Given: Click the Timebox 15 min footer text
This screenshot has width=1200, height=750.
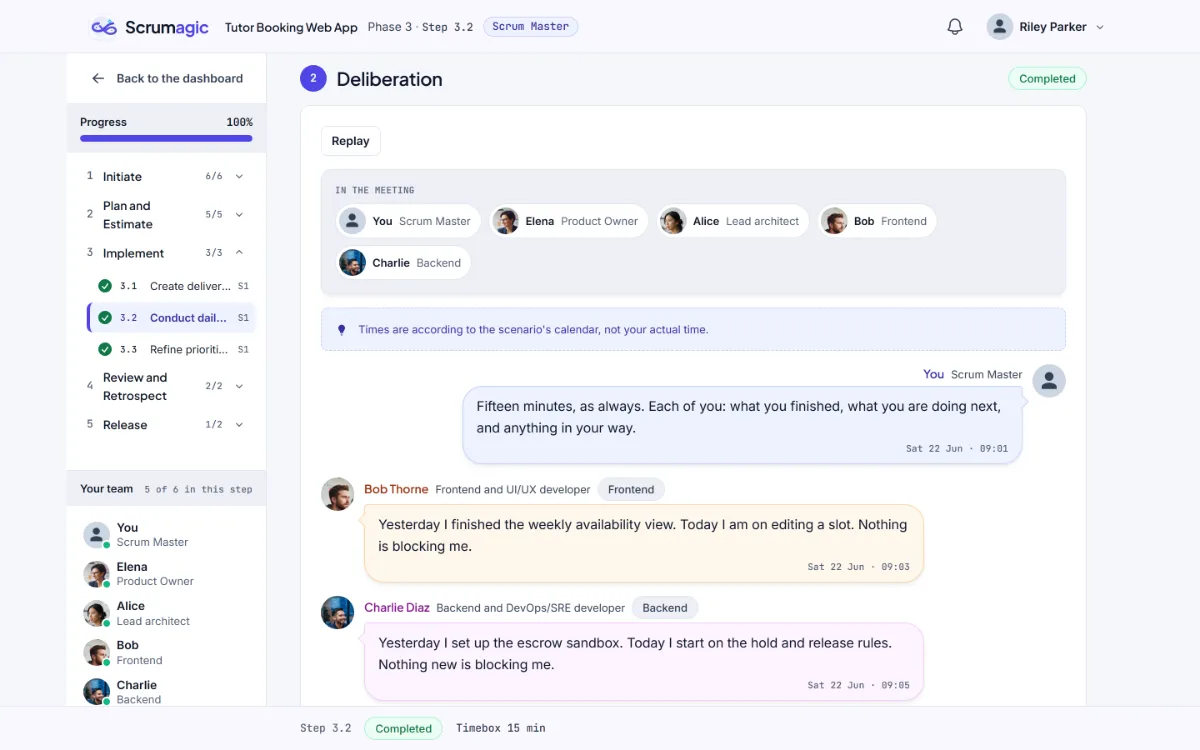Looking at the screenshot, I should click(x=501, y=728).
